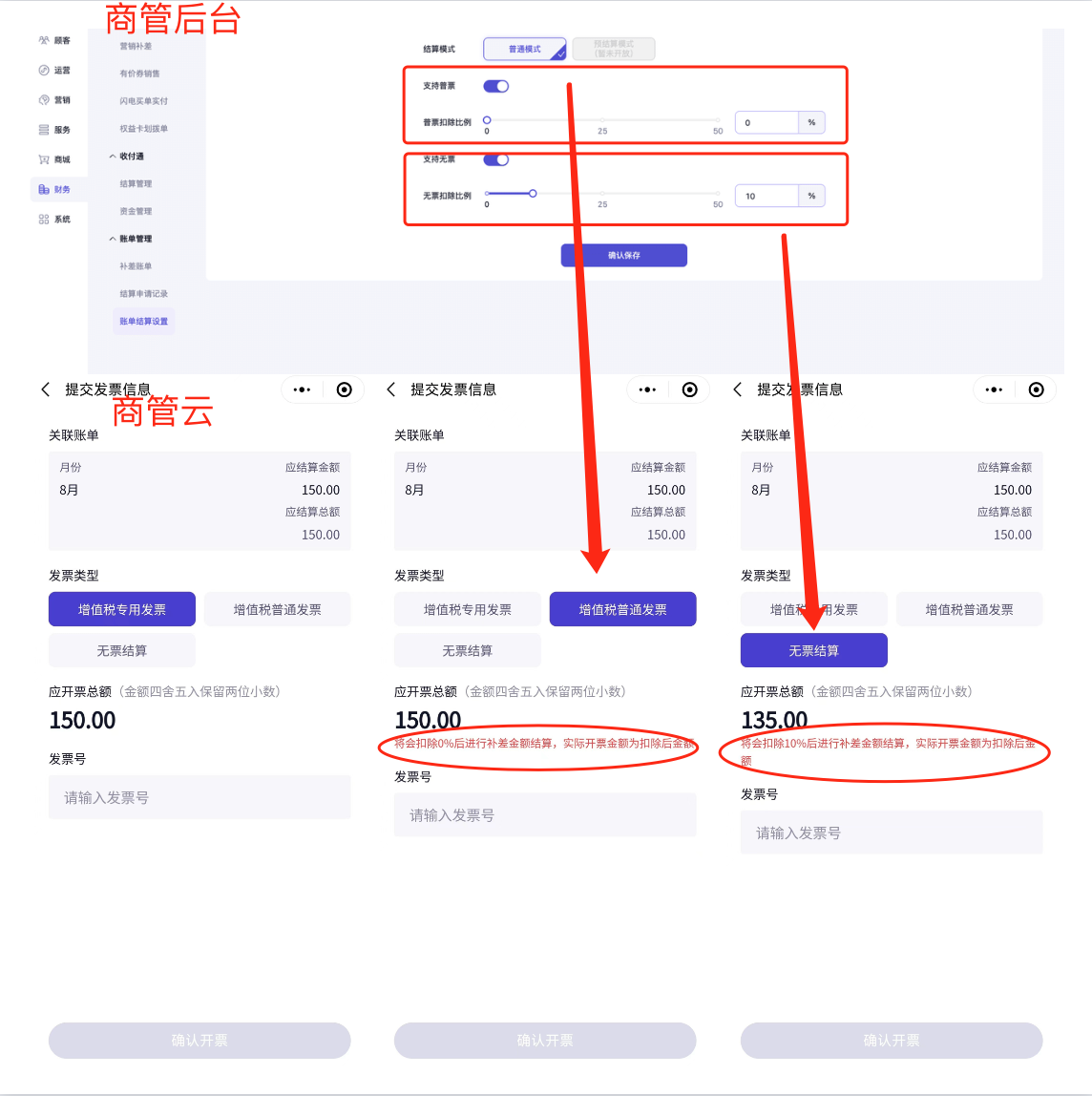Choose 无票结算 in the leftmost phone screen

pos(122,651)
